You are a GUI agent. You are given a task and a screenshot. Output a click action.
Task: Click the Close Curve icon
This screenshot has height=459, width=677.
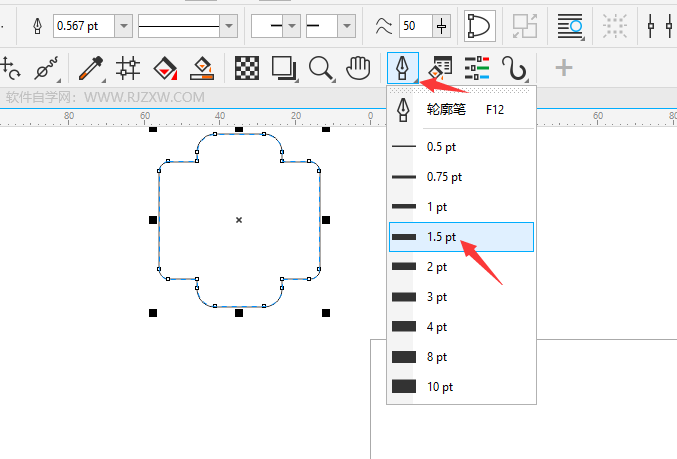click(x=480, y=26)
